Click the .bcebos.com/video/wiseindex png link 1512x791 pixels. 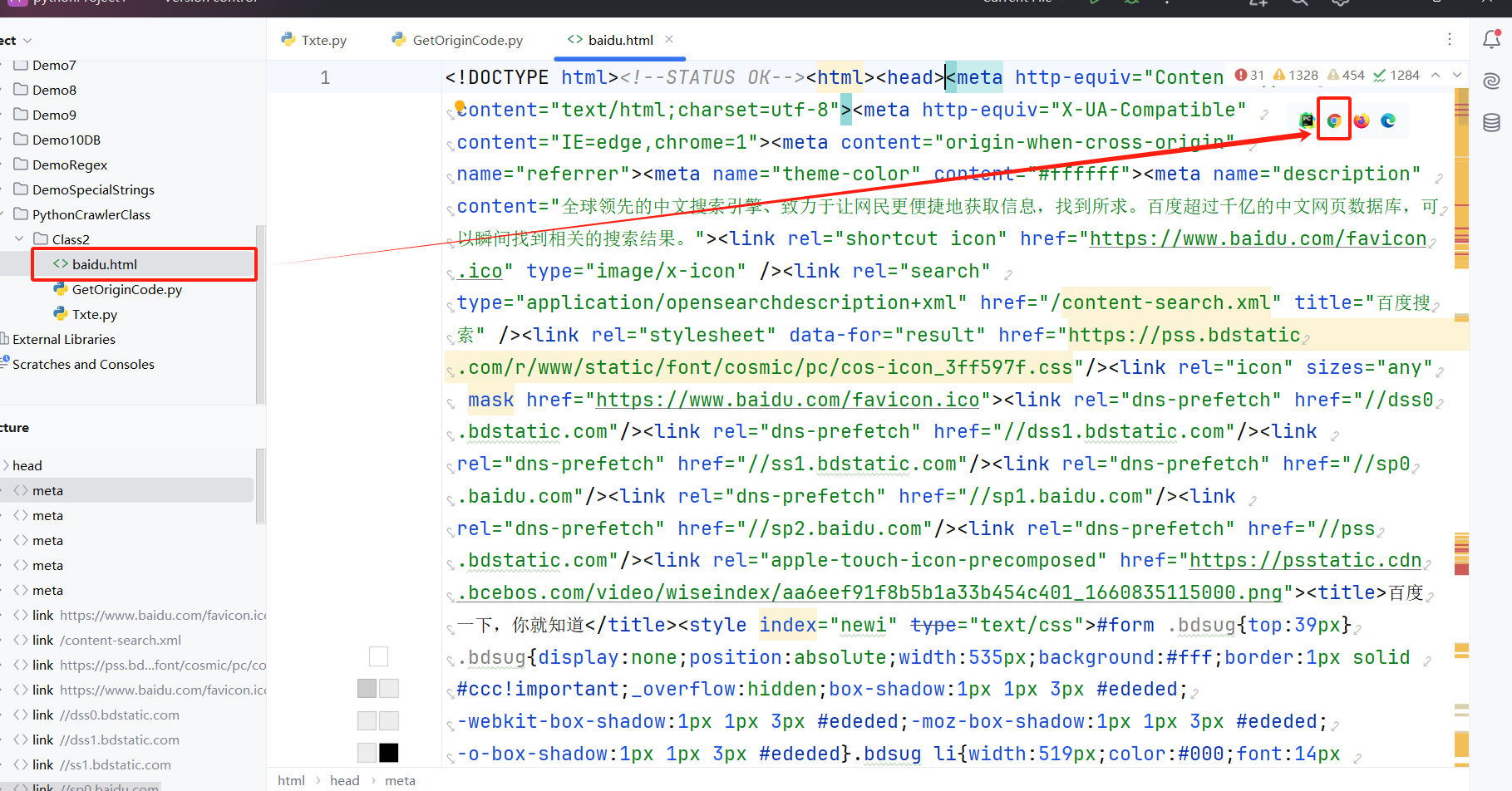point(869,592)
